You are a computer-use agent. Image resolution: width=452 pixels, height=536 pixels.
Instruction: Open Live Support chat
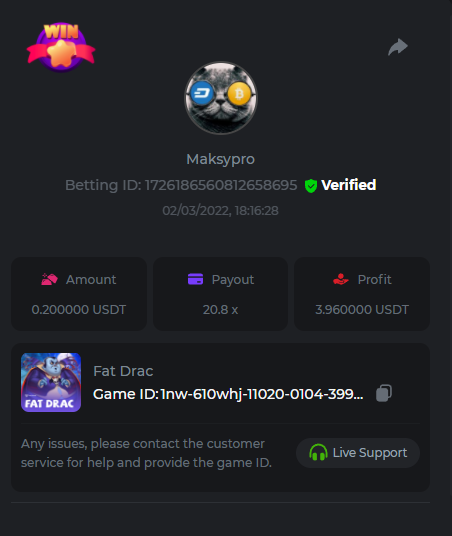(x=358, y=453)
